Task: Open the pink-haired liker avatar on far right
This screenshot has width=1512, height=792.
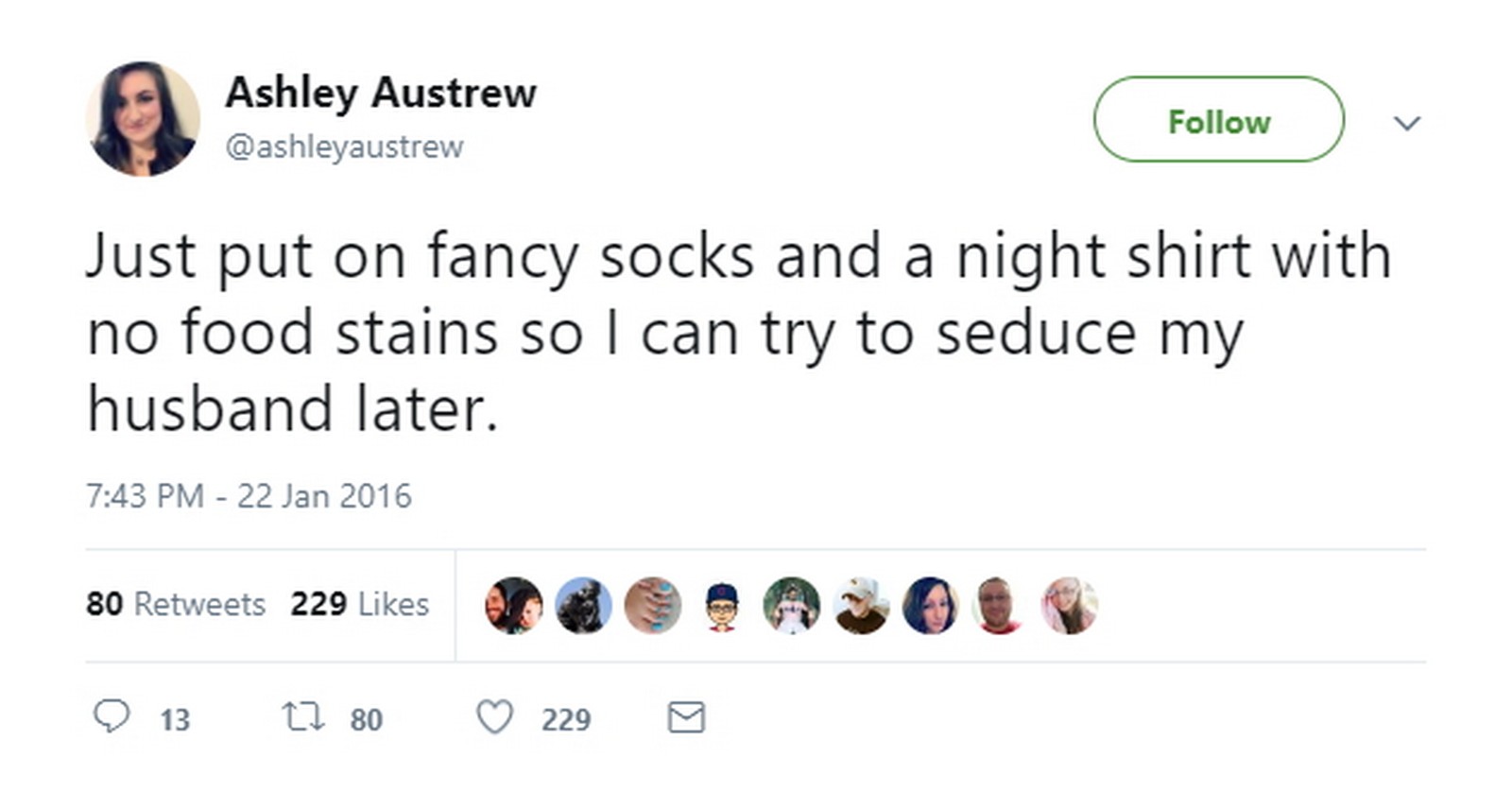Action: click(1069, 605)
